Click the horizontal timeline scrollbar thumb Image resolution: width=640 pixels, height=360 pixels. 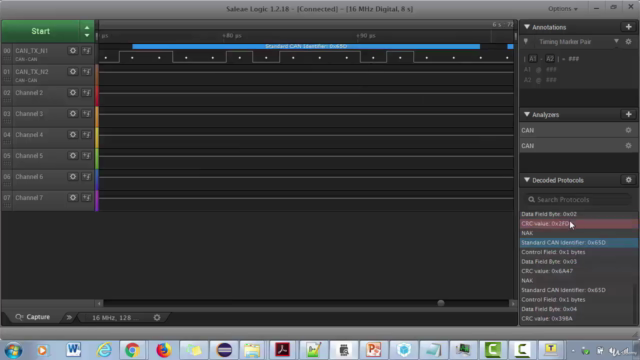tap(441, 303)
